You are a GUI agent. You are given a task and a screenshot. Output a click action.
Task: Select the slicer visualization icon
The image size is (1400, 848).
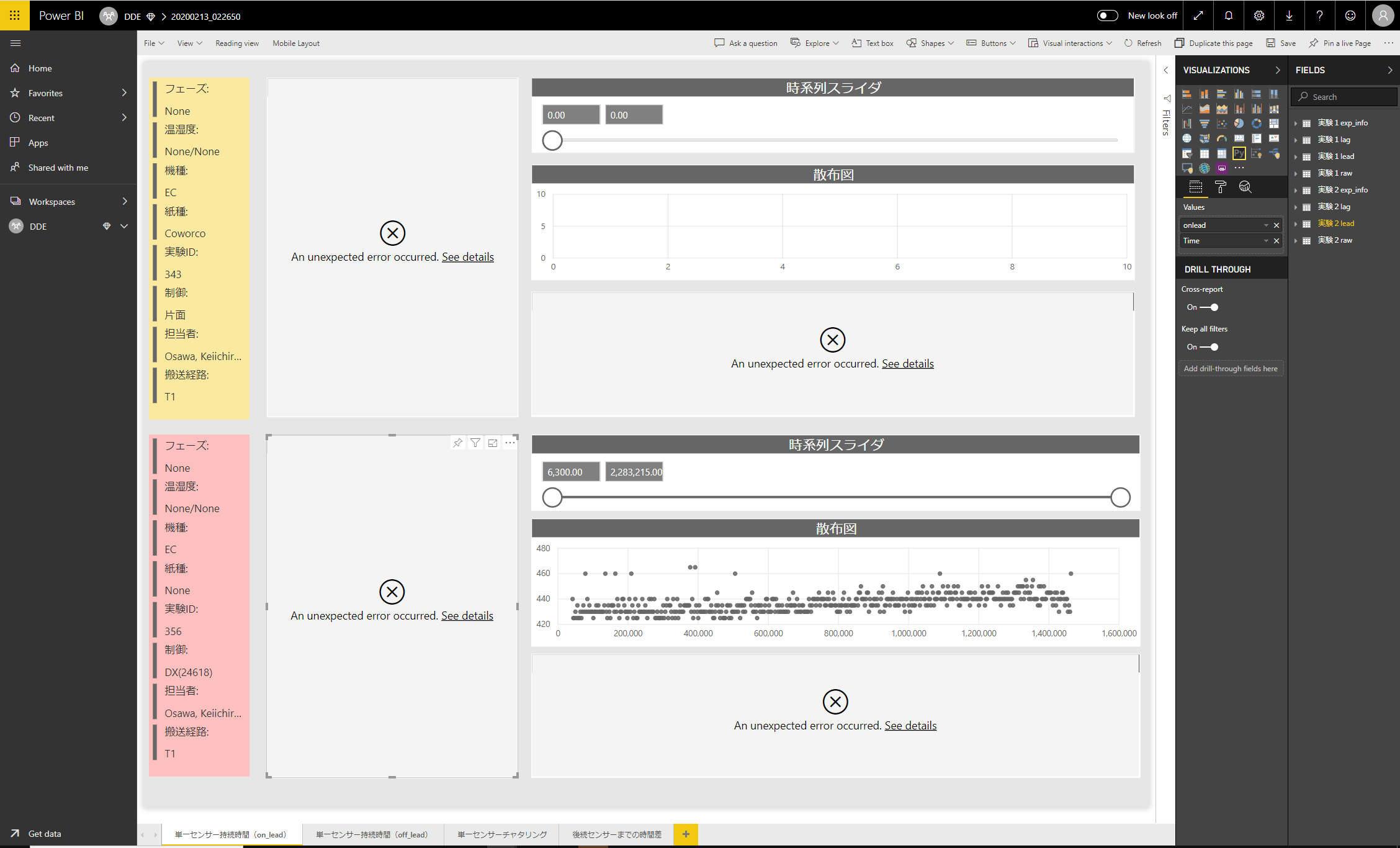point(1187,153)
